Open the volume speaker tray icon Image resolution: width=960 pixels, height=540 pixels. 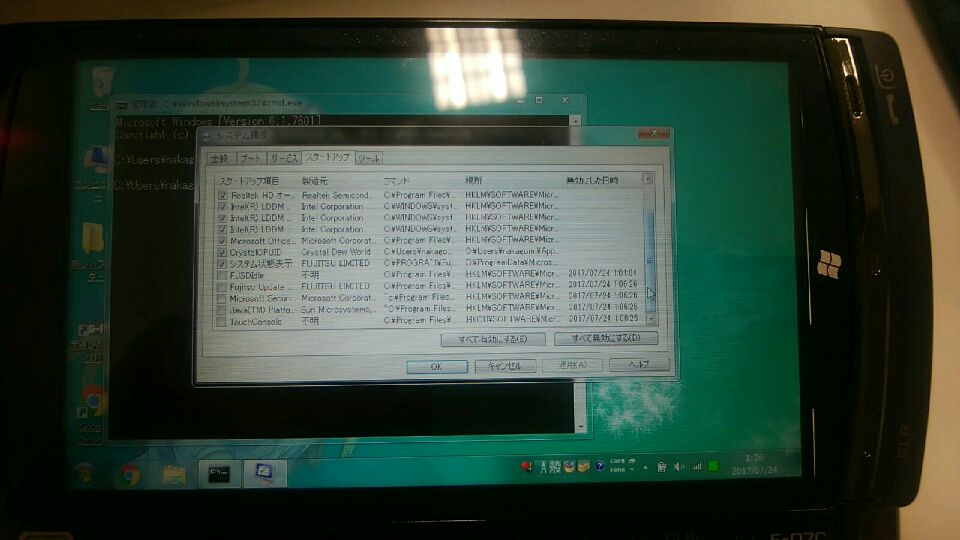[x=678, y=467]
